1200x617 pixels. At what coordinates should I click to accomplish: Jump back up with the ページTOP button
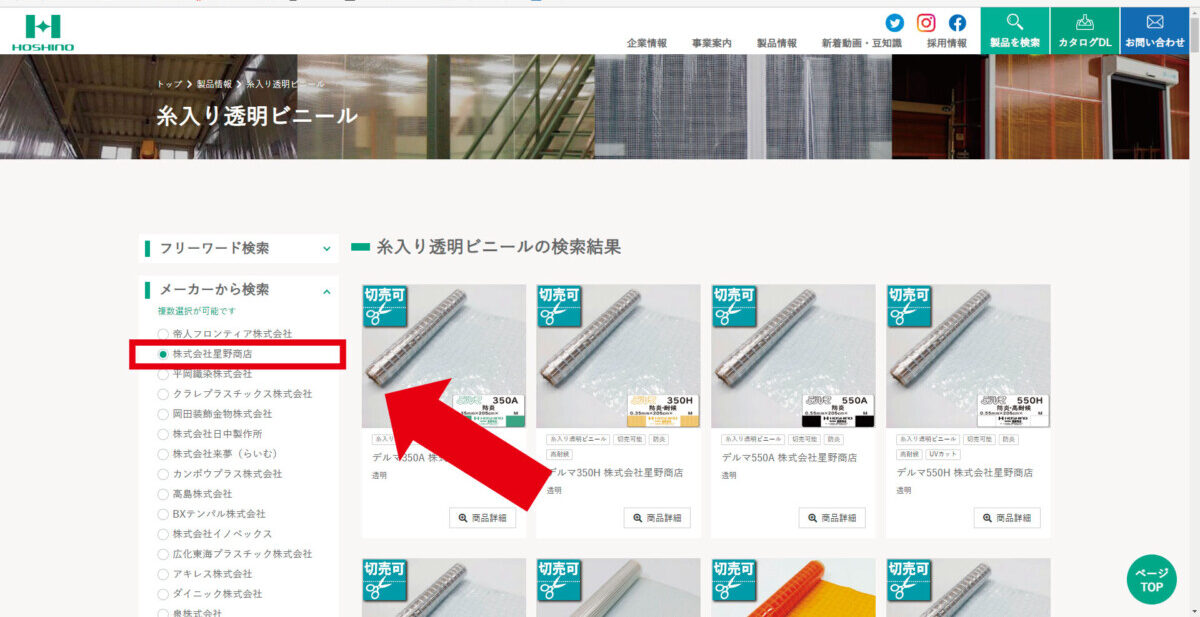pos(1151,579)
